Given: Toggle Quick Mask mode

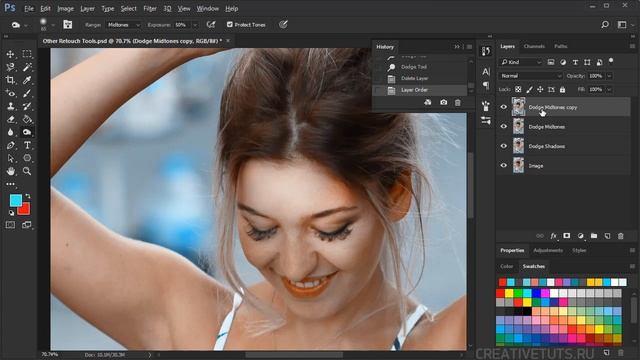Looking at the screenshot, I should [11, 225].
